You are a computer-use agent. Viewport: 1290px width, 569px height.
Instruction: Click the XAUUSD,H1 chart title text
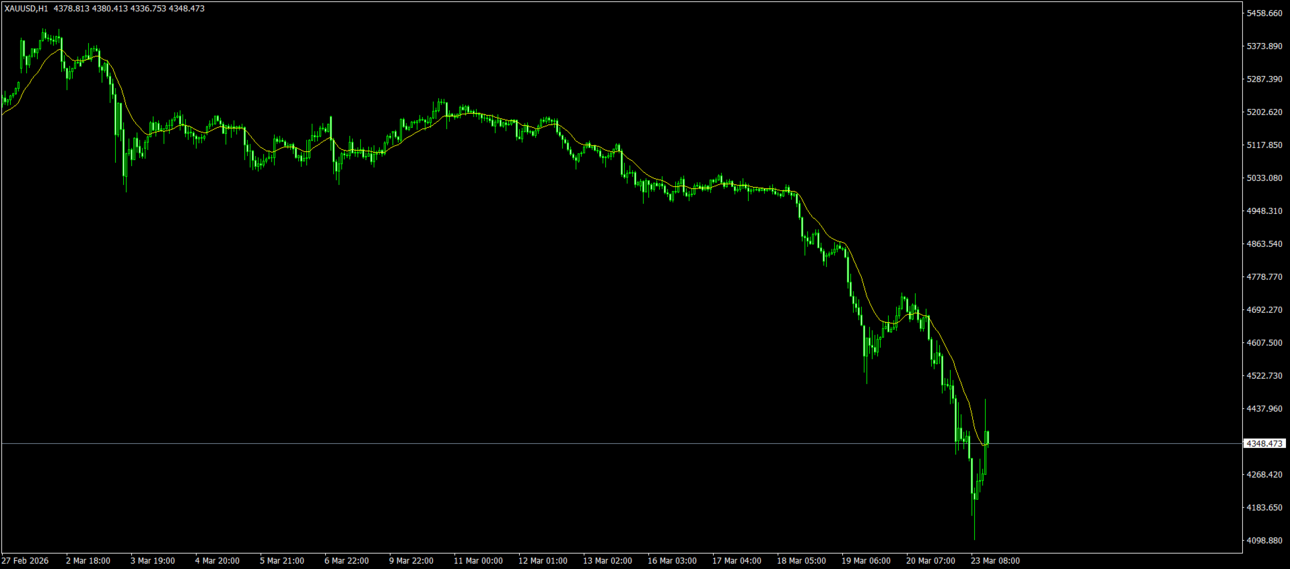point(26,8)
